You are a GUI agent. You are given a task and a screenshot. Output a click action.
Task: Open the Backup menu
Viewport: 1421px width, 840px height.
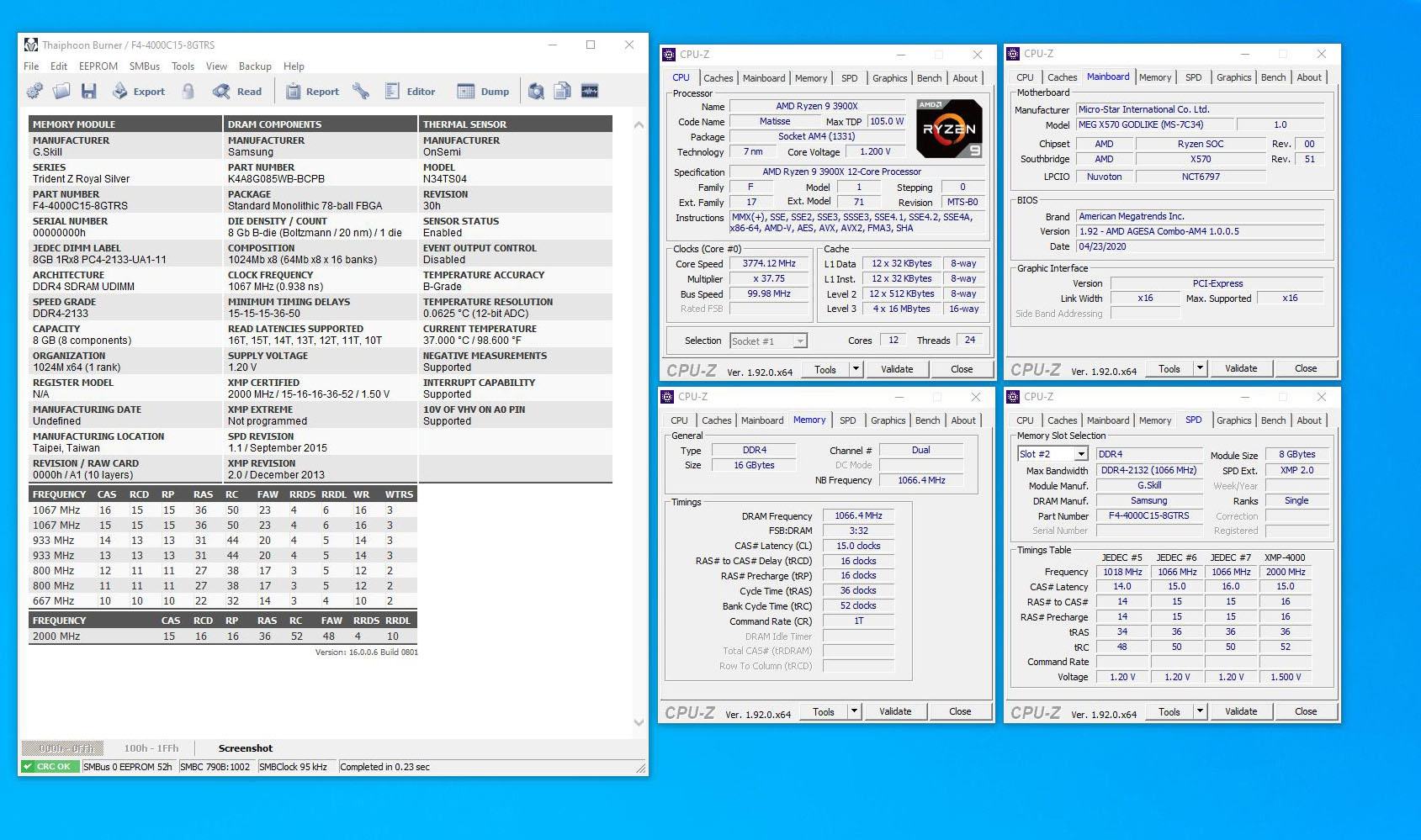[255, 66]
